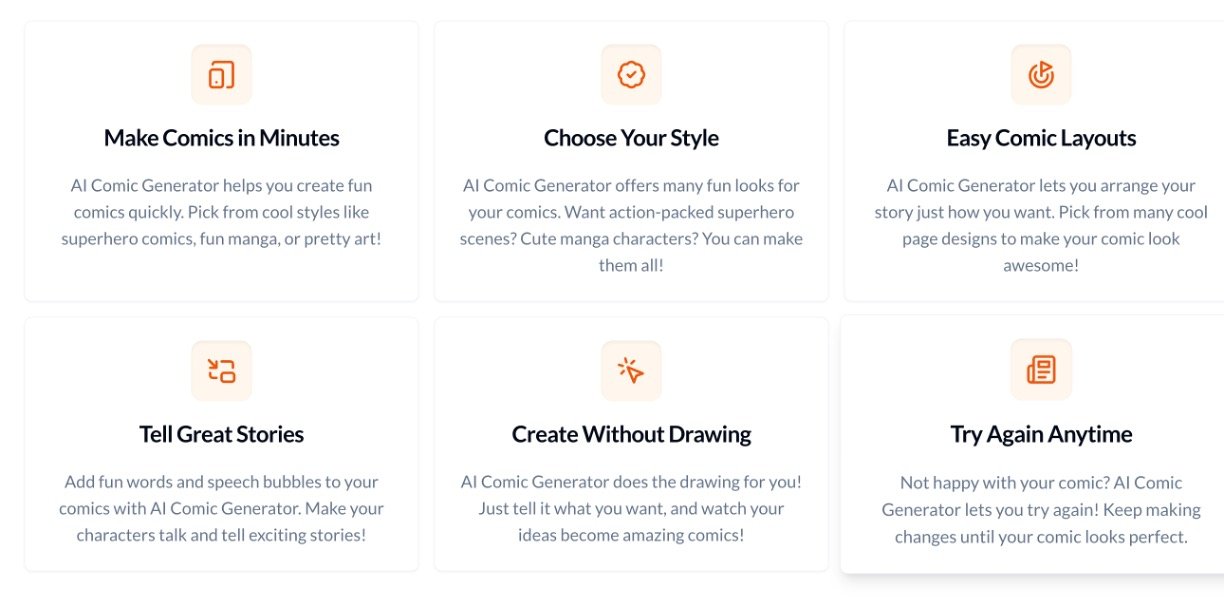Select the Choose Your Style heading
Screen dimensions: 1224x608
(631, 138)
